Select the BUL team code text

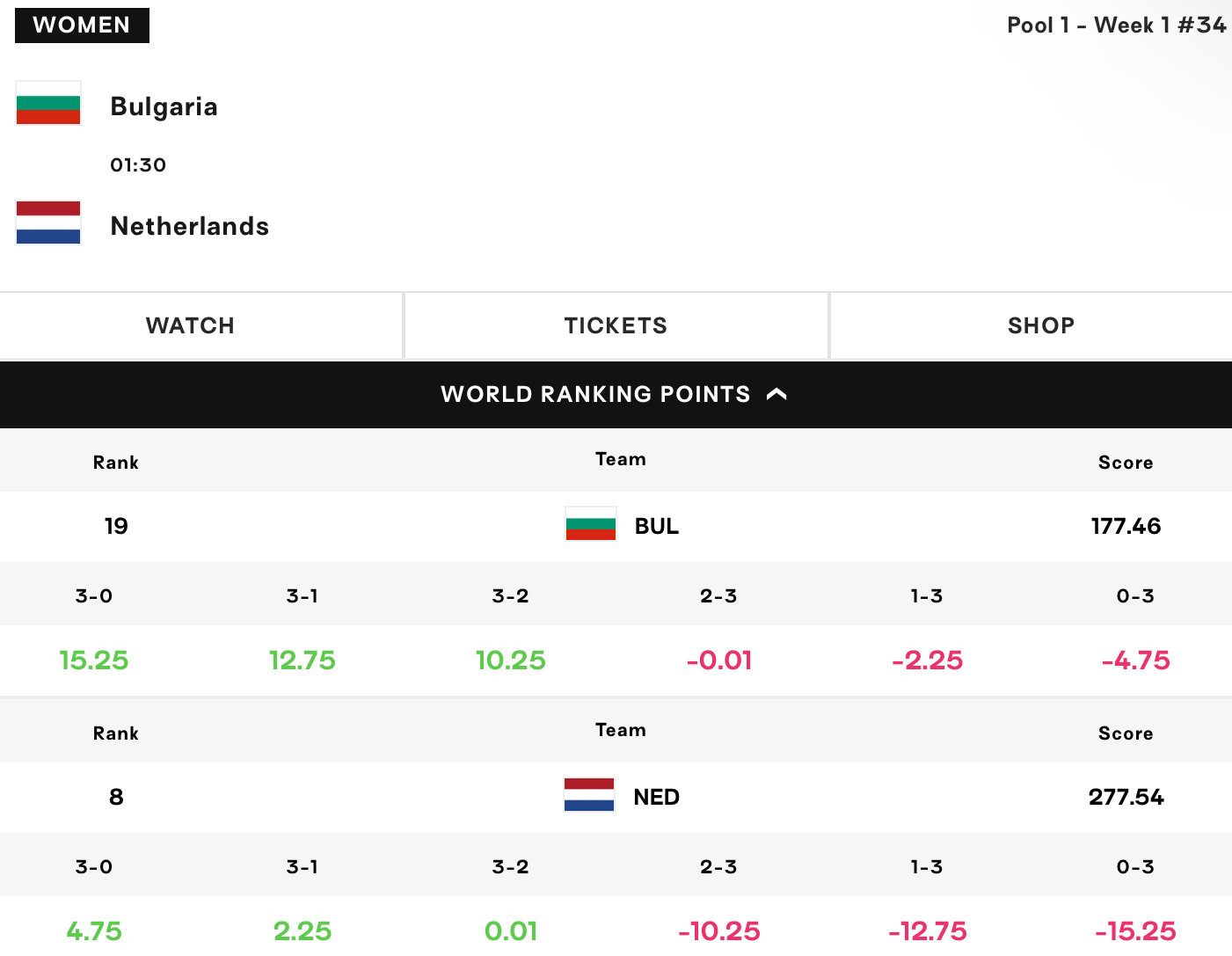[657, 526]
